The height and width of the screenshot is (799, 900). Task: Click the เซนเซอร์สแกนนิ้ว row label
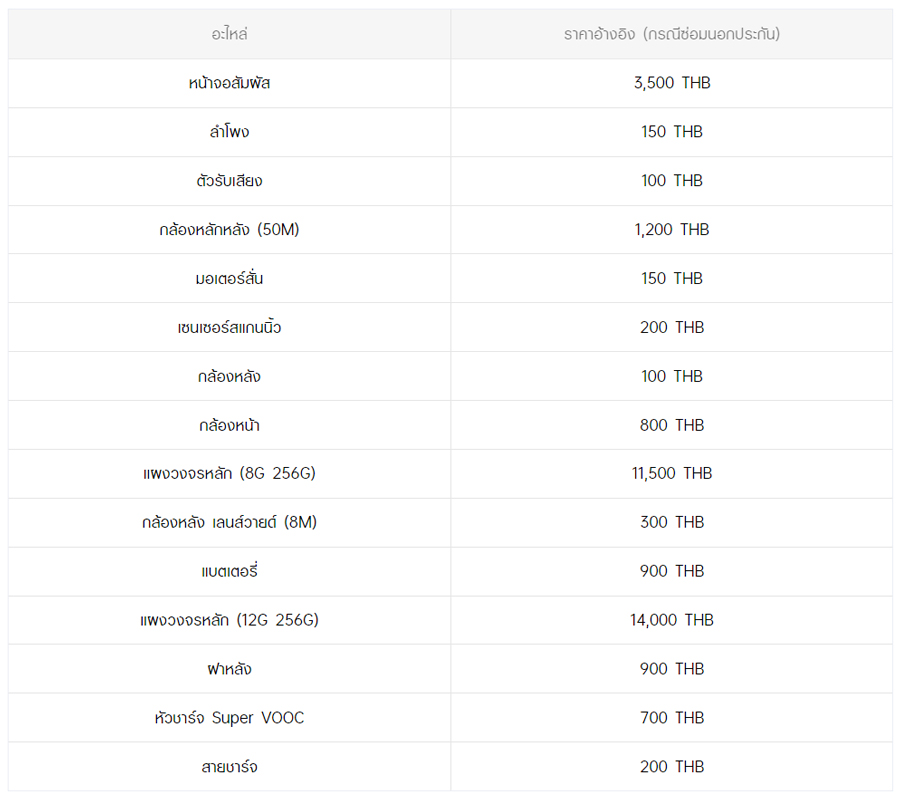click(229, 327)
